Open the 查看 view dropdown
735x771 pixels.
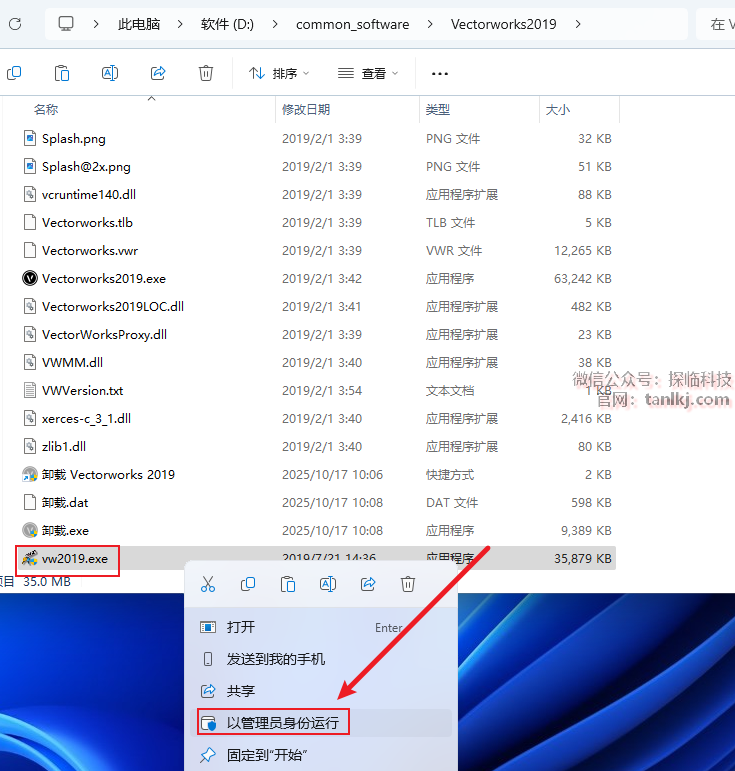click(x=368, y=73)
